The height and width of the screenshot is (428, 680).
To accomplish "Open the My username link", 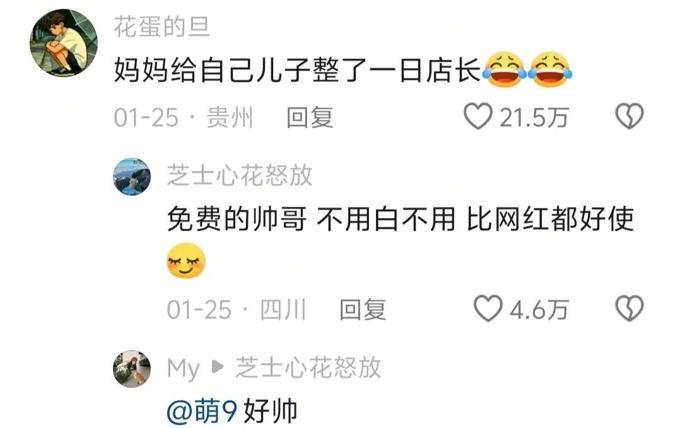I will pyautogui.click(x=183, y=369).
